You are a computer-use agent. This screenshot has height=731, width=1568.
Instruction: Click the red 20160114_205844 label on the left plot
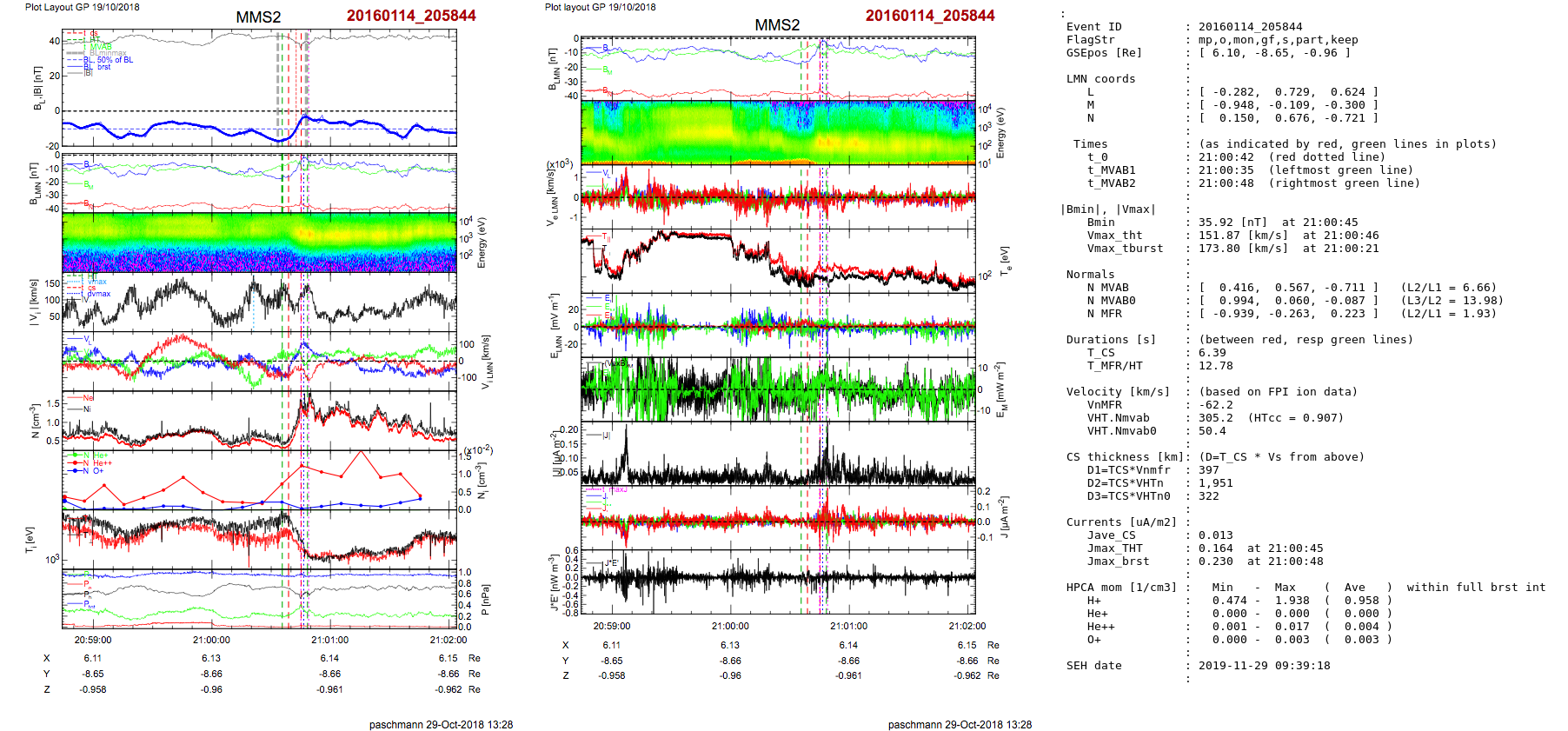click(x=411, y=16)
